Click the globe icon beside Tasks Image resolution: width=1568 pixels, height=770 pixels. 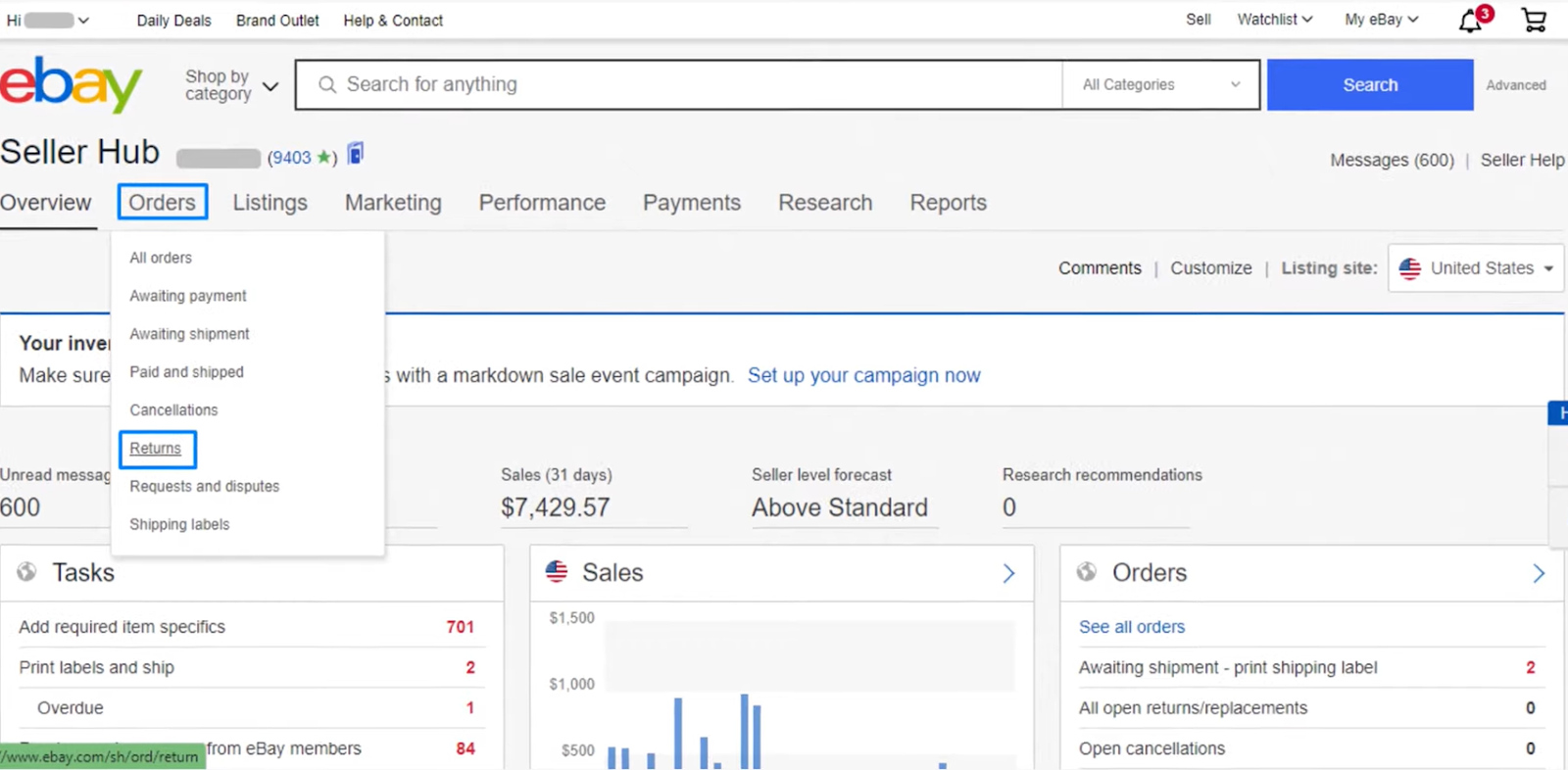tap(26, 572)
